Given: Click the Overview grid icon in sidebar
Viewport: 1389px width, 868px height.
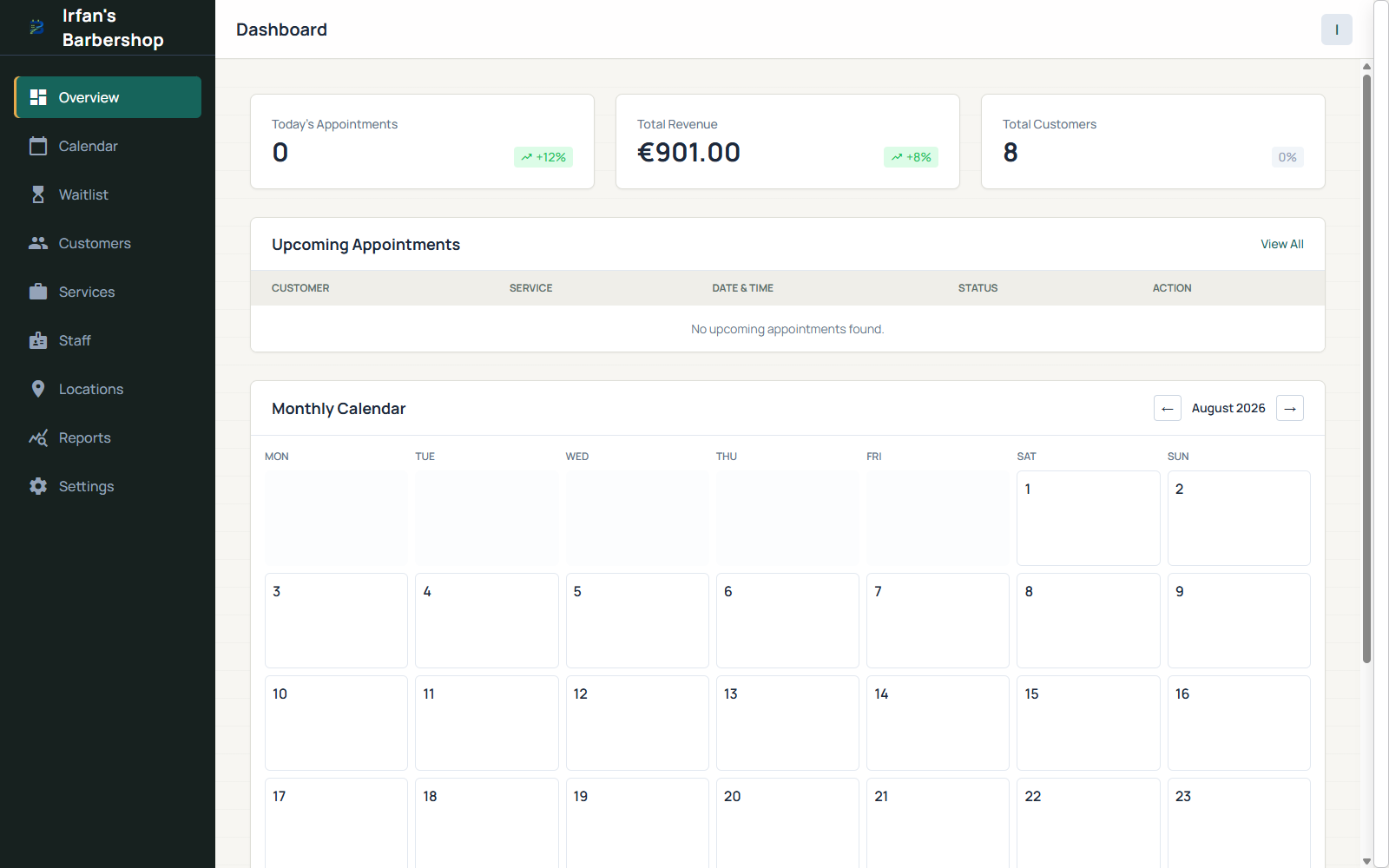Looking at the screenshot, I should (x=38, y=97).
